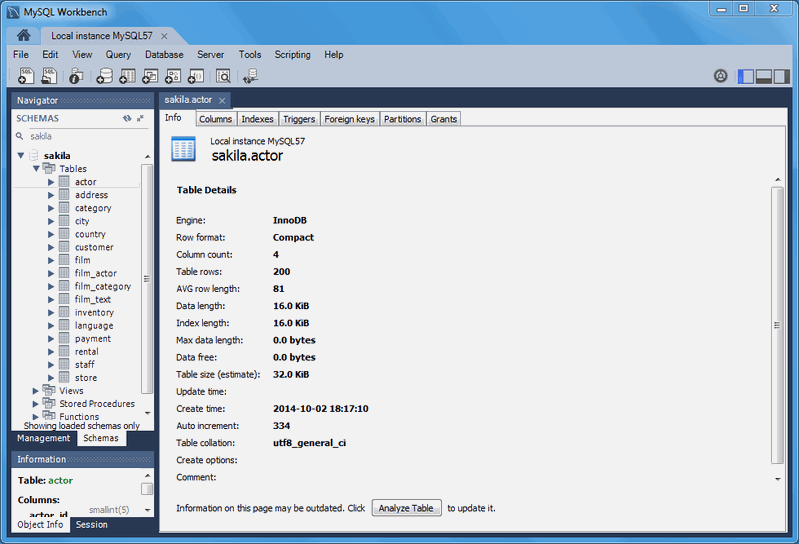The image size is (799, 544).
Task: Open an SQL script file icon
Action: coord(49,75)
